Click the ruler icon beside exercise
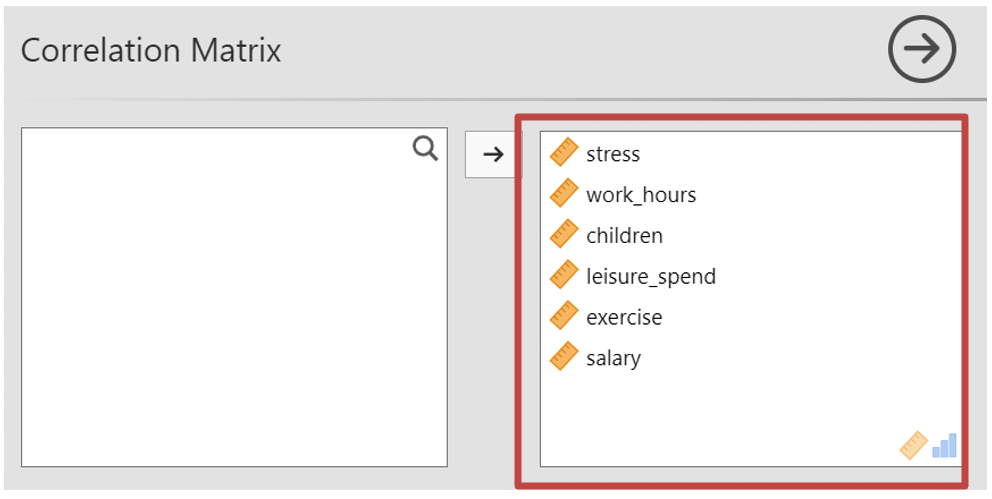992x499 pixels. point(564,317)
